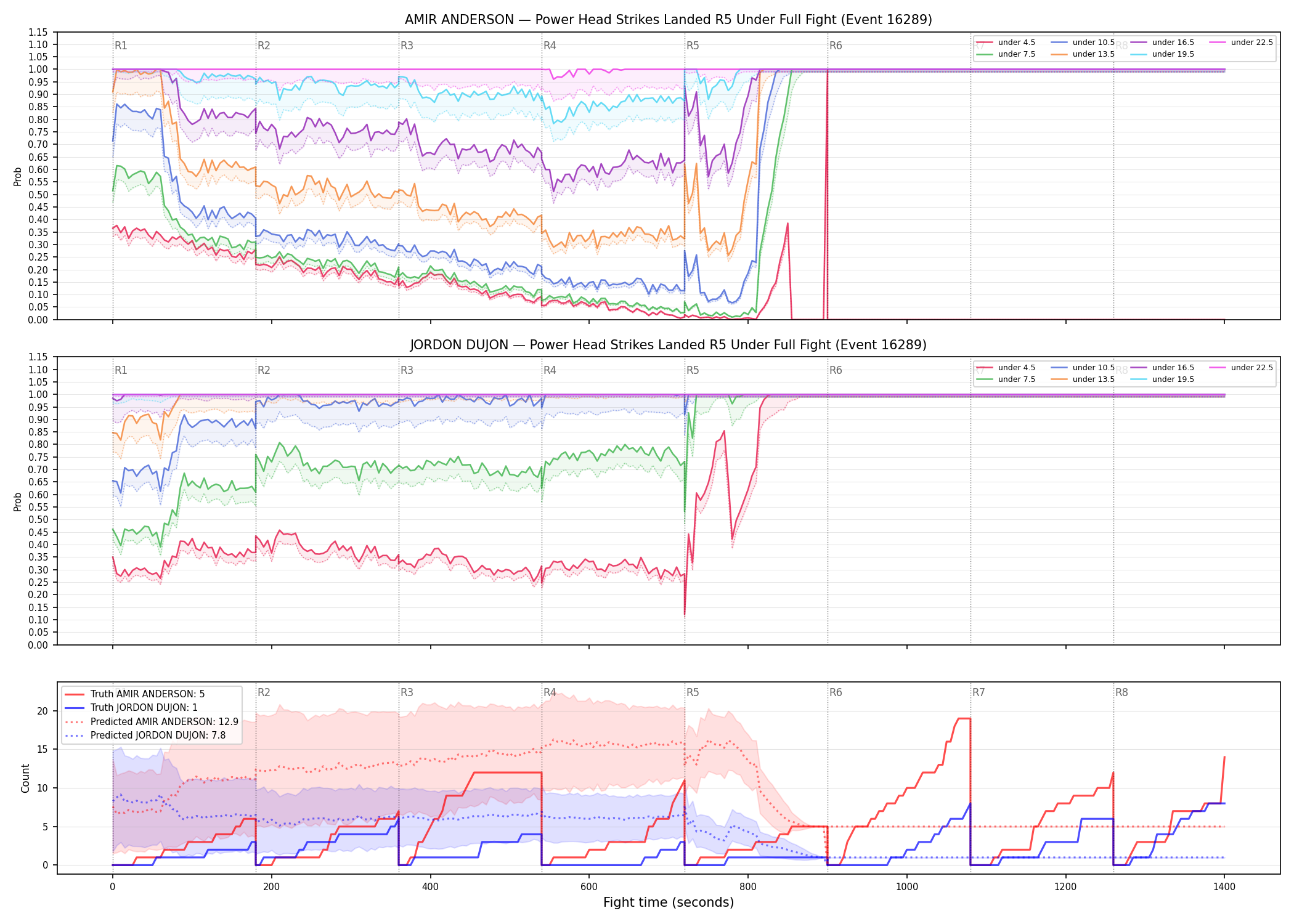The width and height of the screenshot is (1294, 924).
Task: Click the R6 round marker in top chart
Action: 836,46
